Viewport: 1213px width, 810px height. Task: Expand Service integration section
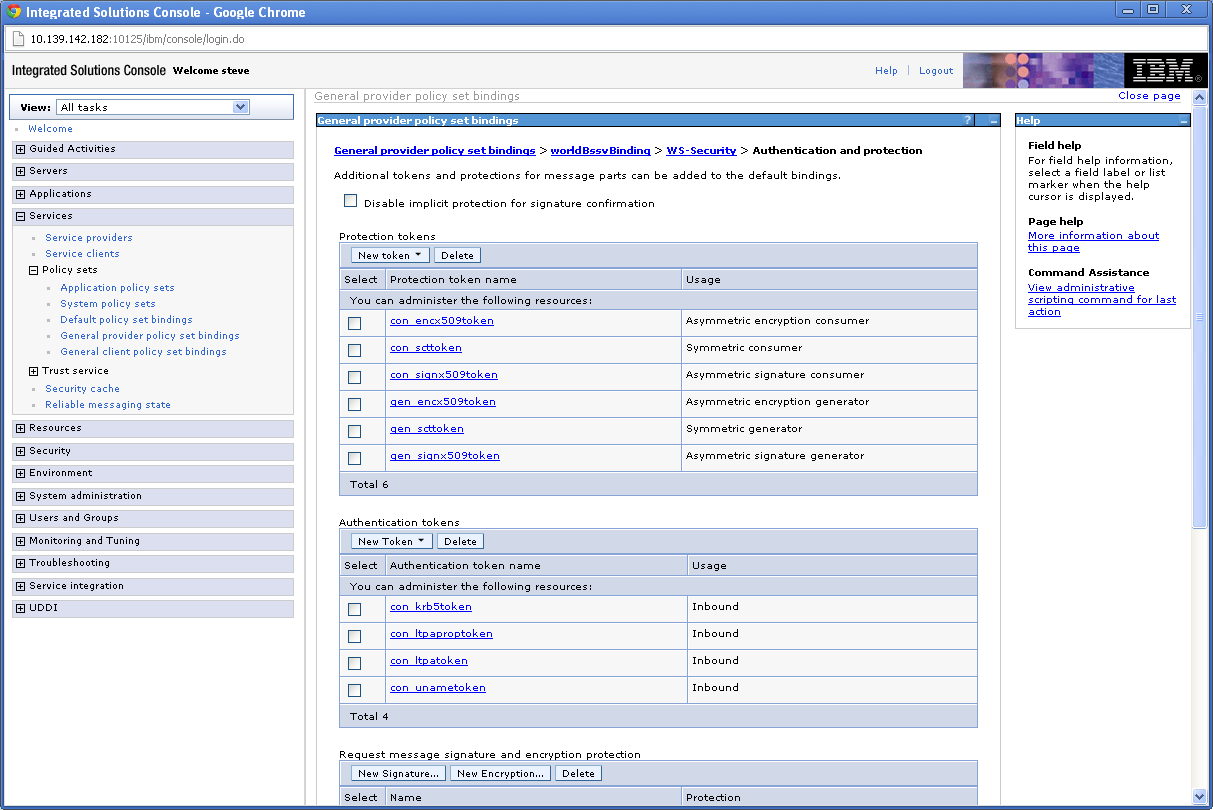(20, 586)
